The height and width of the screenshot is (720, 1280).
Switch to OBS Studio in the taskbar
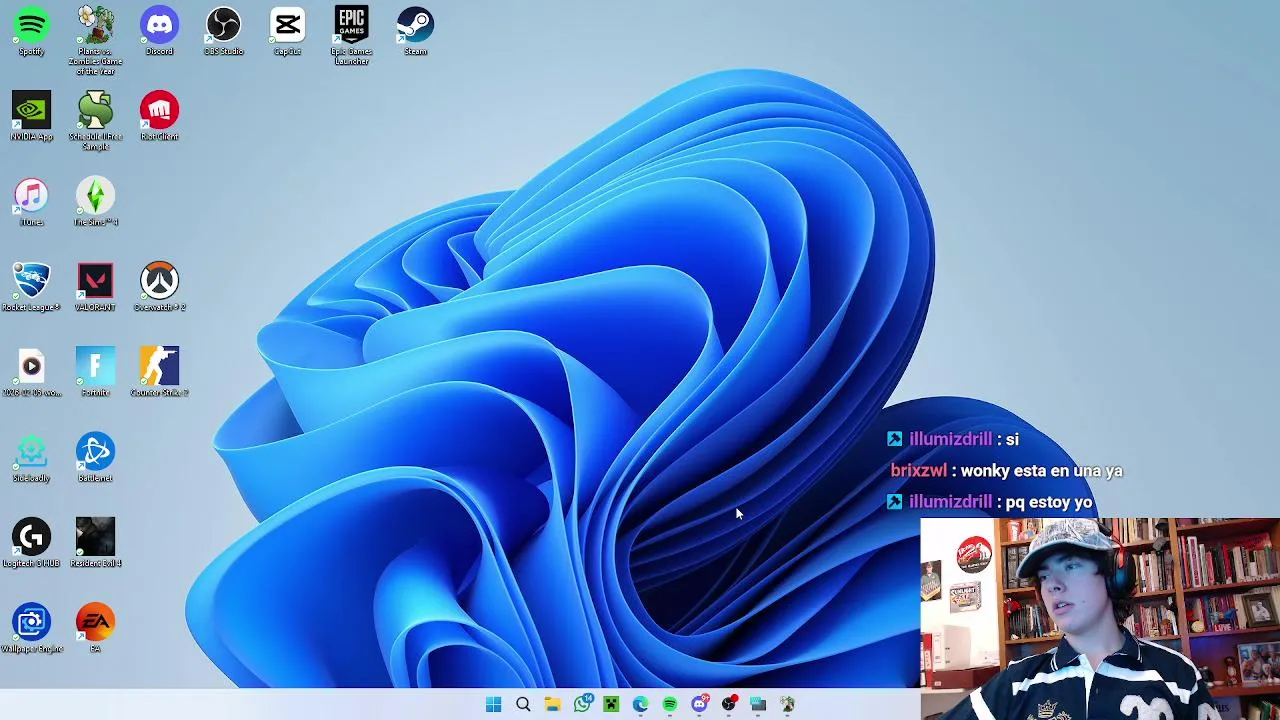pos(729,704)
